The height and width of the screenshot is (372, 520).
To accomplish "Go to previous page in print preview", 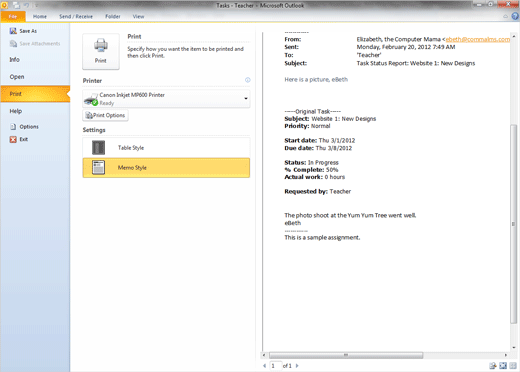I will click(x=265, y=366).
